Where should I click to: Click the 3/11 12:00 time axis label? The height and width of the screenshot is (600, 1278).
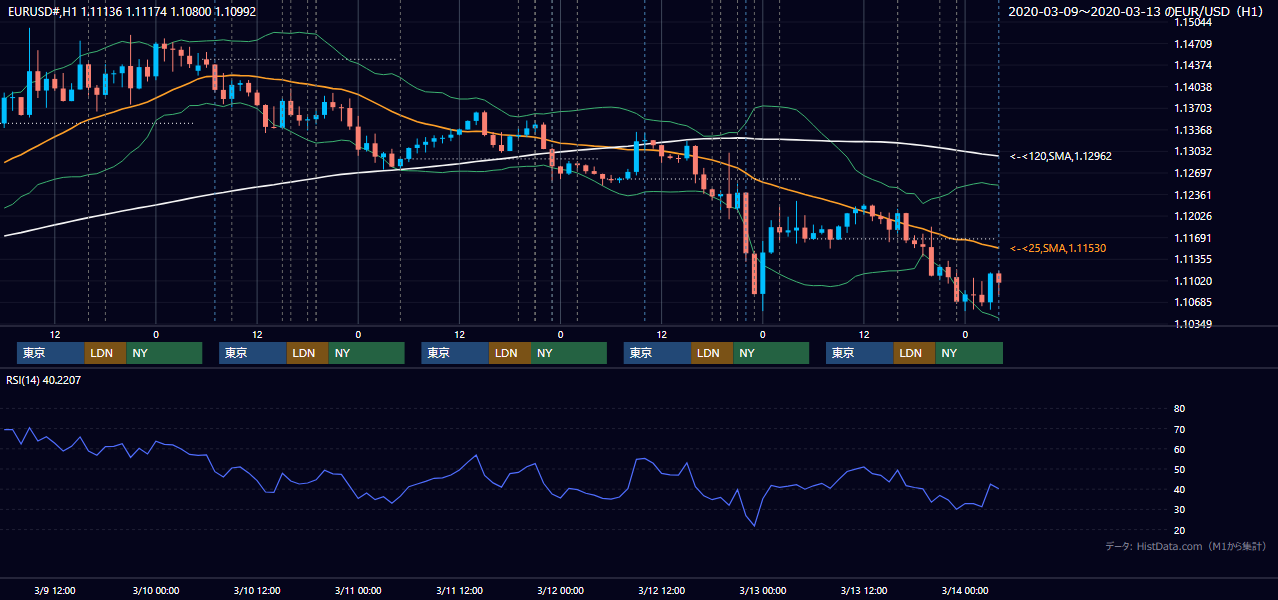pos(459,590)
